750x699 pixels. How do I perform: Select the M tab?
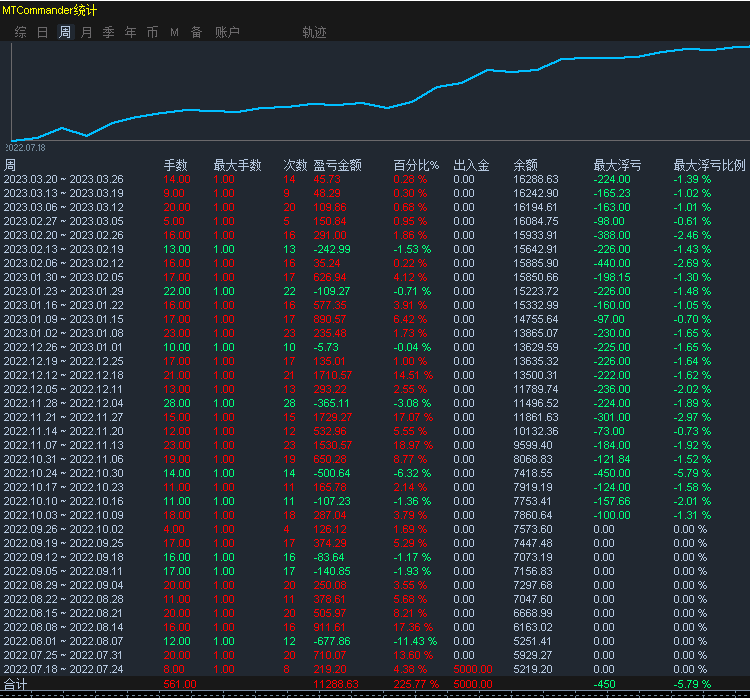coord(174,32)
